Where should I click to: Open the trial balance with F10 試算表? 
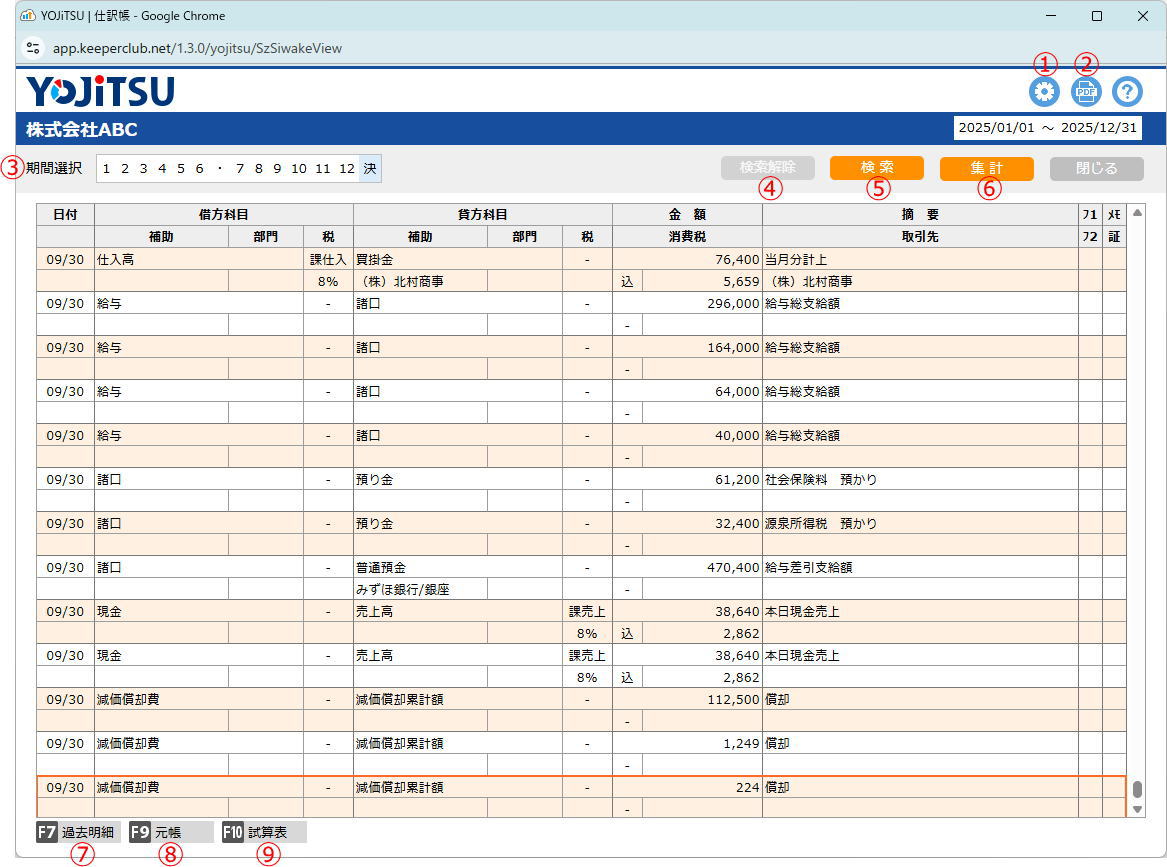pos(264,832)
